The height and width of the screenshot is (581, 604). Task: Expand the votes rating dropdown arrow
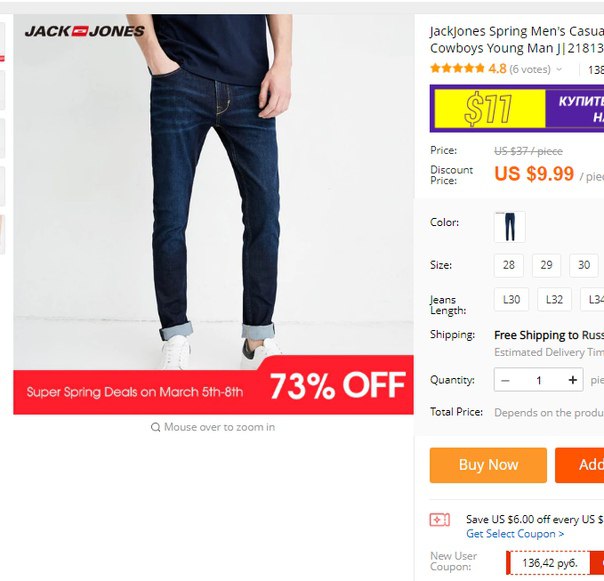559,69
